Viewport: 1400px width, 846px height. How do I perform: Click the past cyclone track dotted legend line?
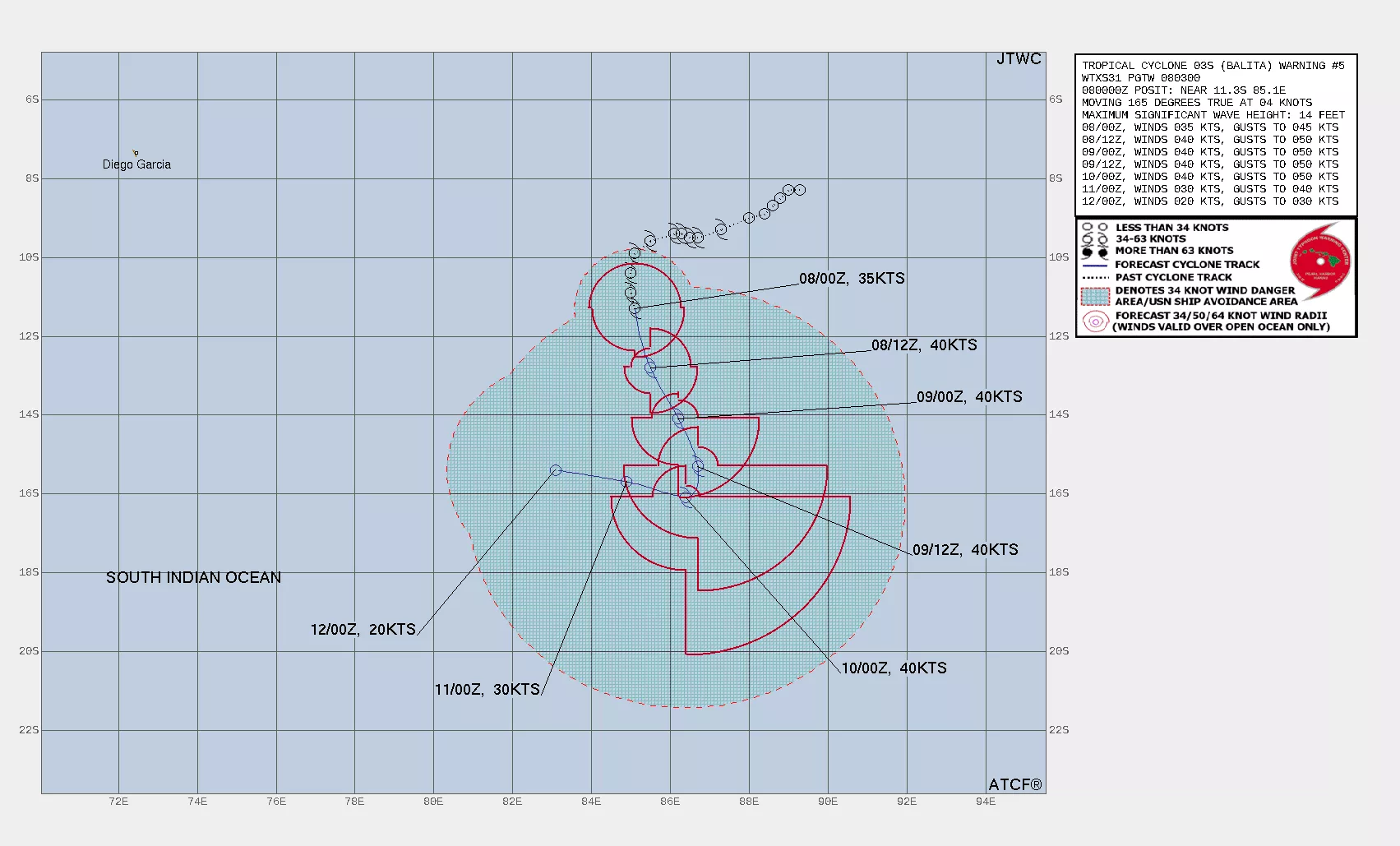click(x=1095, y=278)
